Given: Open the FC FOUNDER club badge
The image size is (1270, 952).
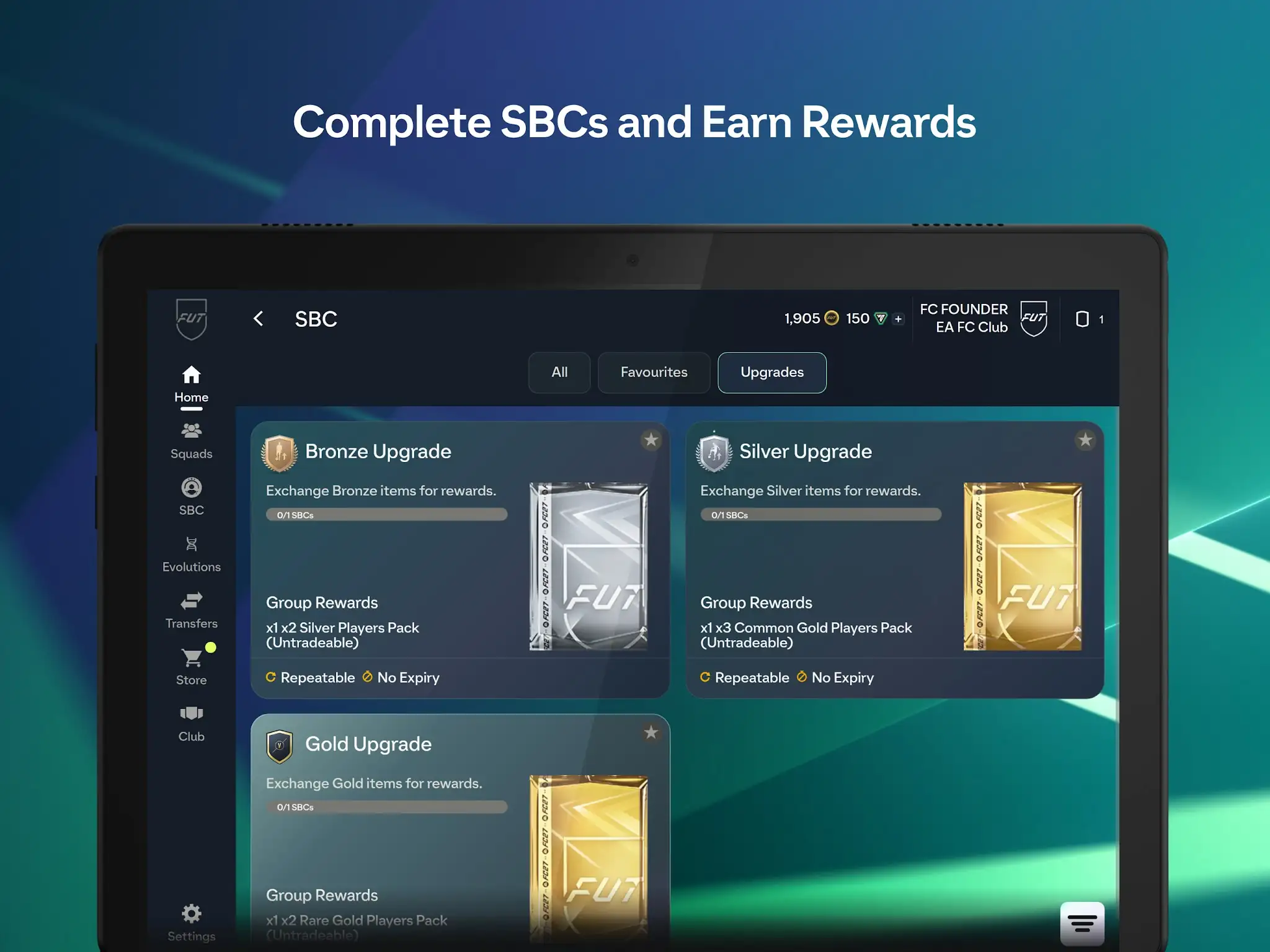Looking at the screenshot, I should pyautogui.click(x=1034, y=319).
